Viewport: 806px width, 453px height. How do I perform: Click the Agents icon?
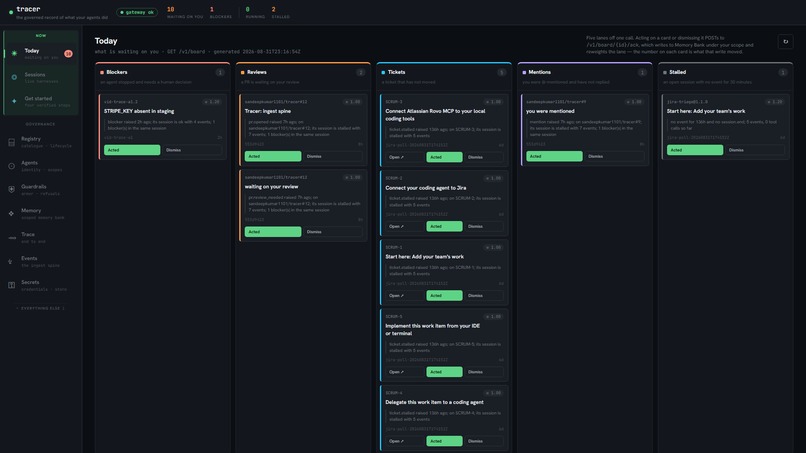[11, 166]
